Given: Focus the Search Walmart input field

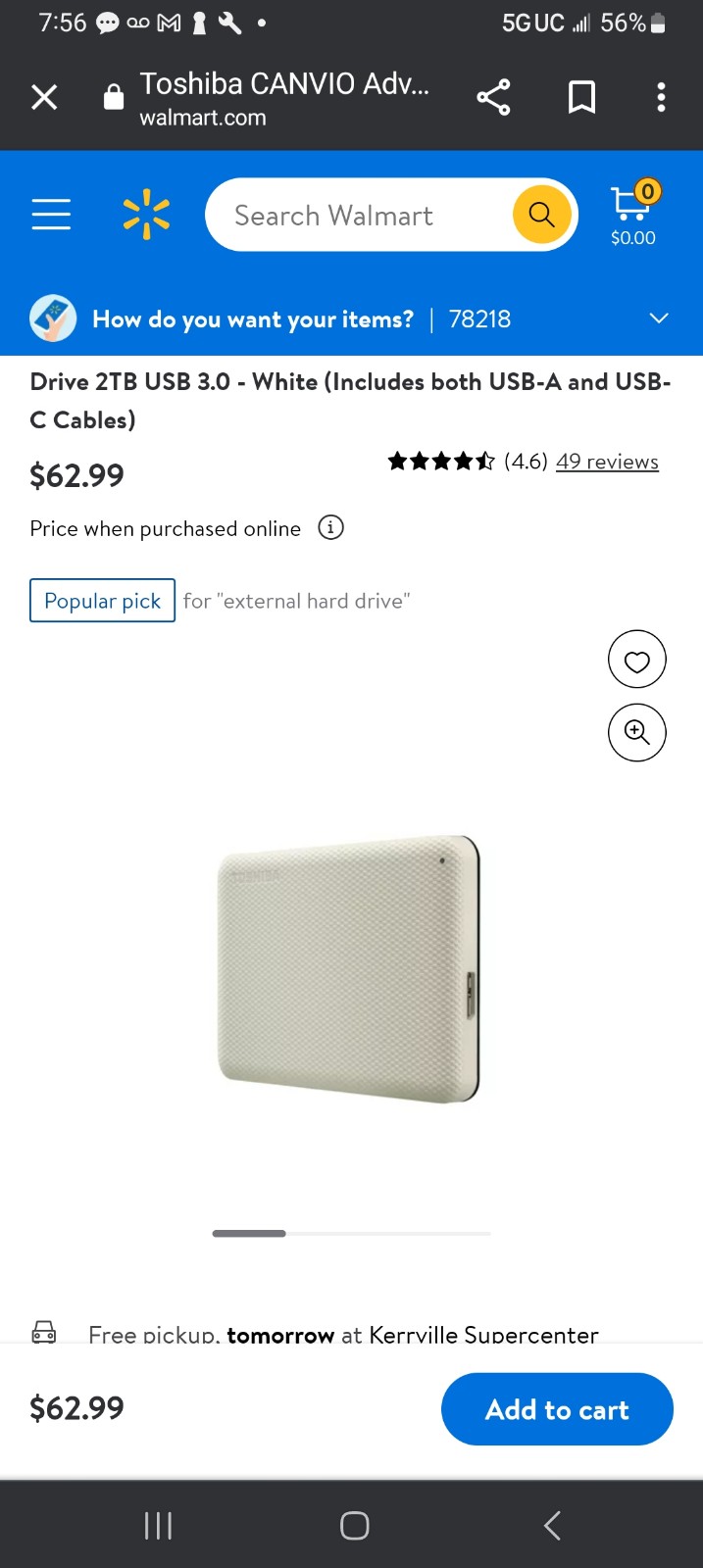Looking at the screenshot, I should [x=359, y=215].
